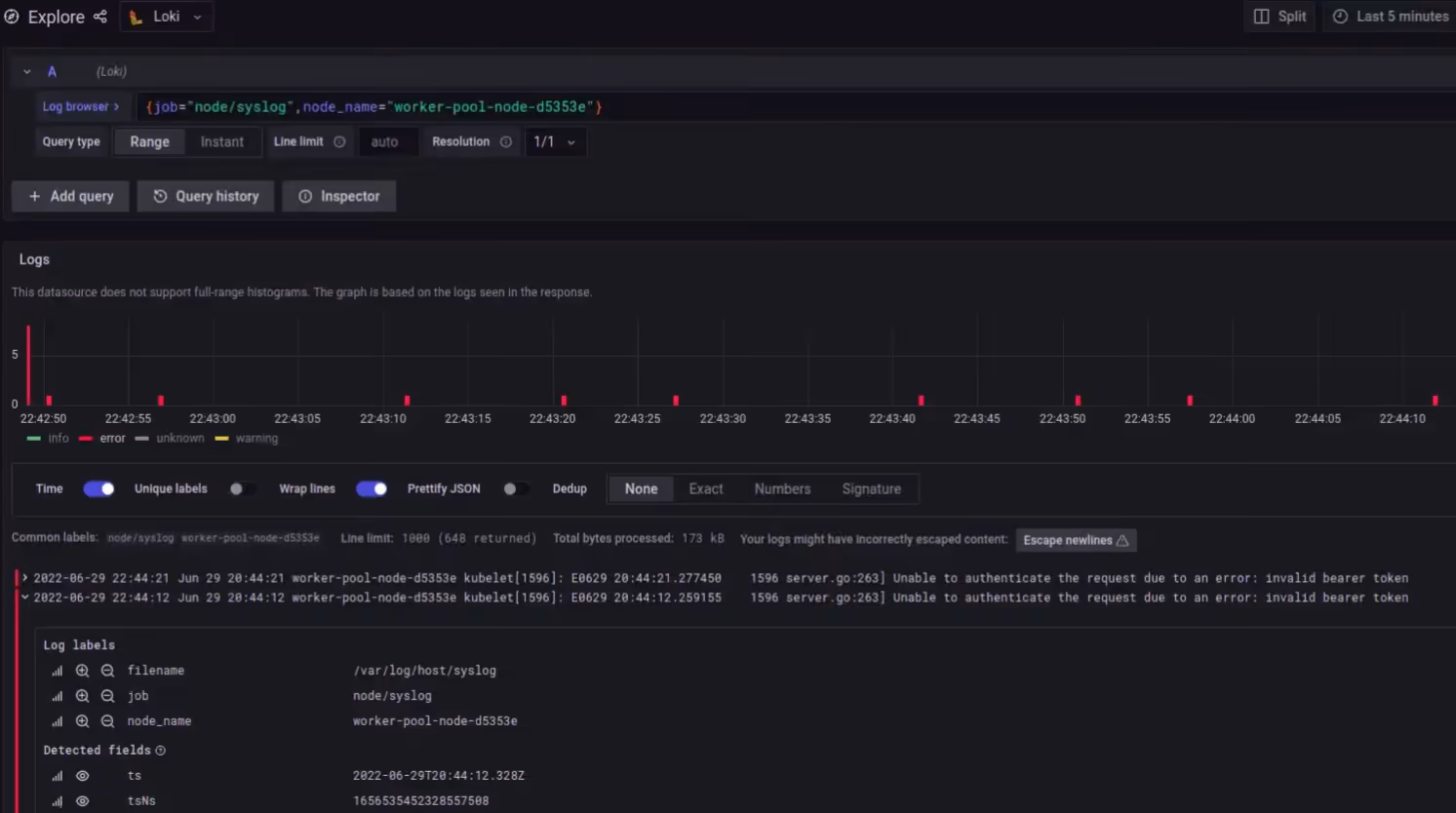
Task: Click the Explore compass icon
Action: [10, 16]
